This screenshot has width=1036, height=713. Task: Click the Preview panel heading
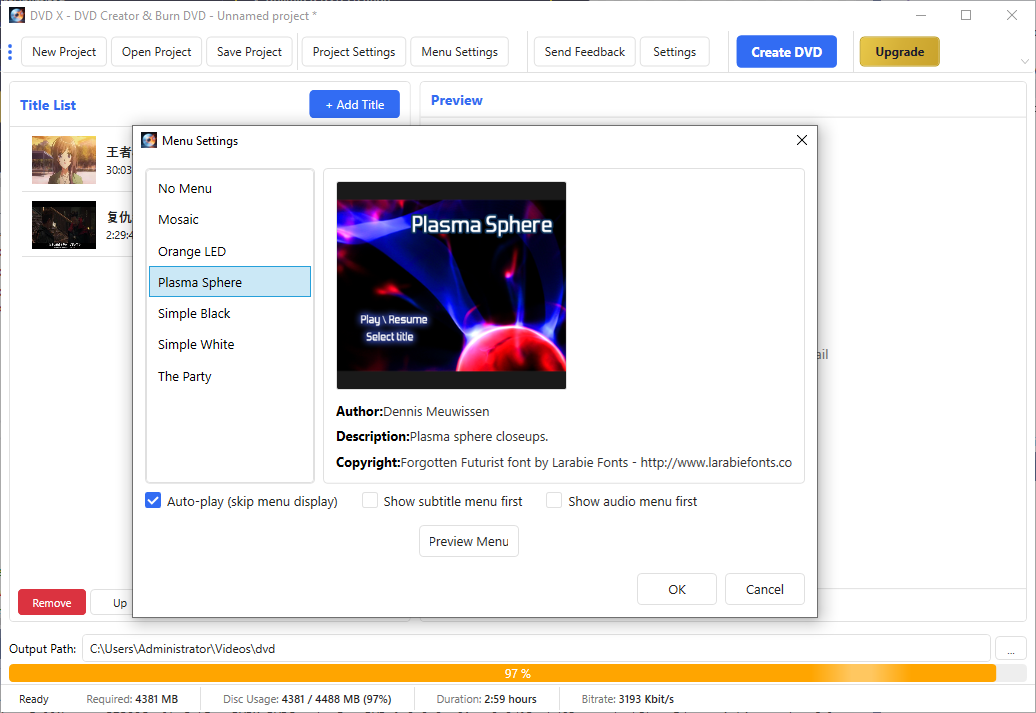(457, 100)
